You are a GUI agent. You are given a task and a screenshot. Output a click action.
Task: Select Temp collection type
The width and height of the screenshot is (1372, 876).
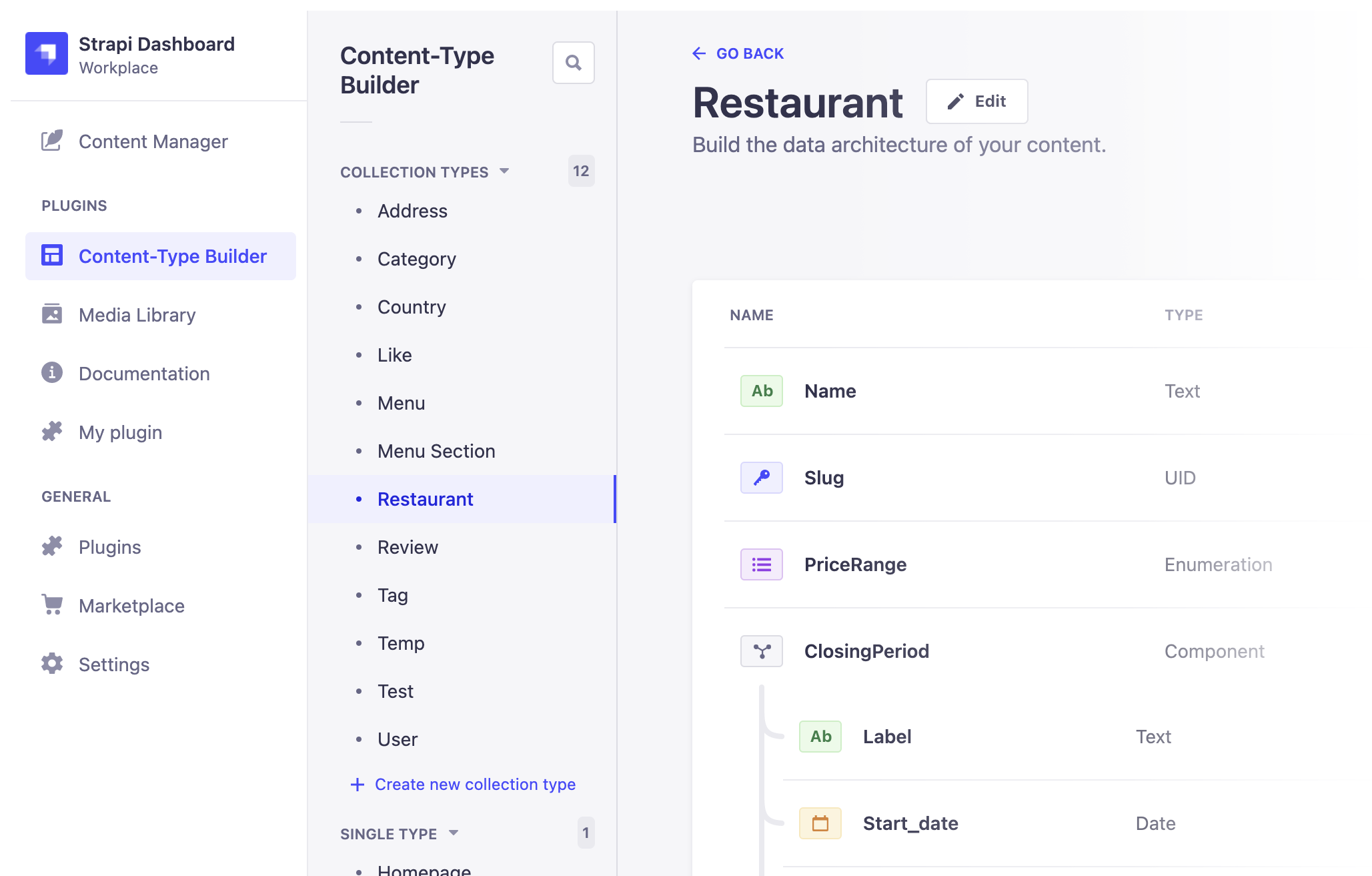pyautogui.click(x=462, y=643)
